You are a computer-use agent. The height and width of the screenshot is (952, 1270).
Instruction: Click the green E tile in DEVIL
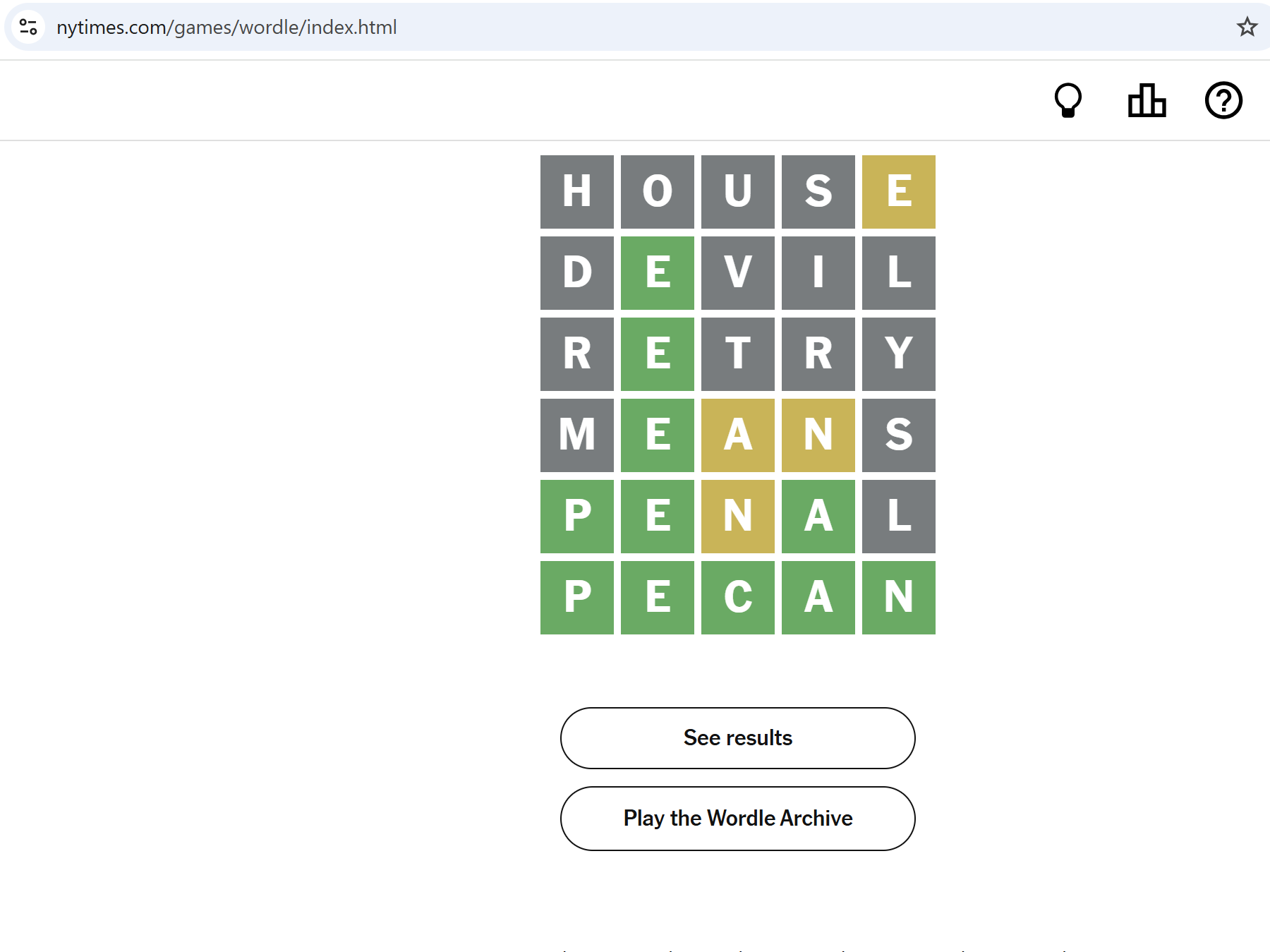(657, 273)
